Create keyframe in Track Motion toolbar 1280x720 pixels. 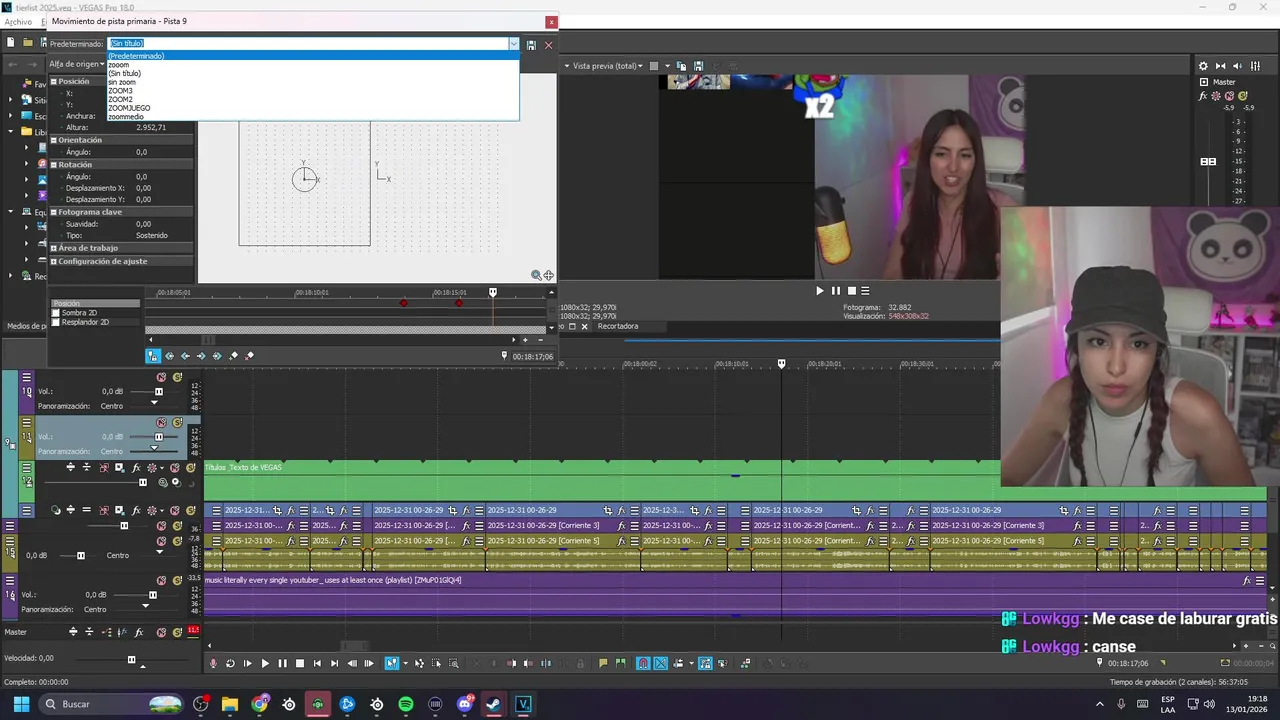(x=234, y=356)
